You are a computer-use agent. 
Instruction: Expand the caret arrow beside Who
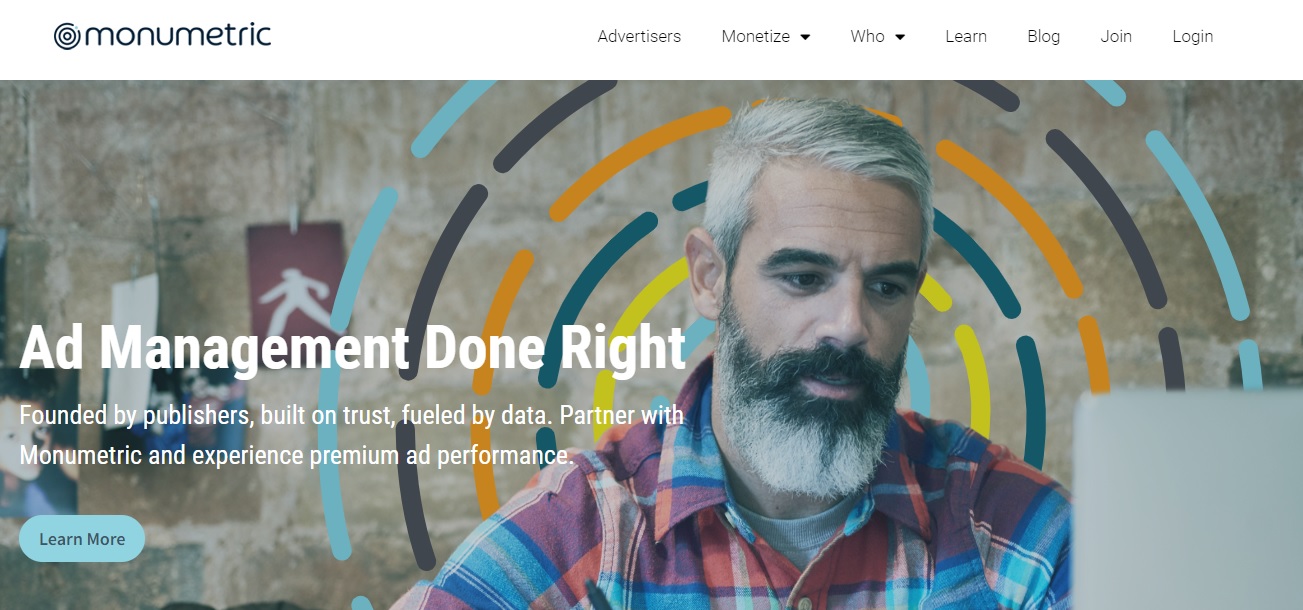pos(899,37)
